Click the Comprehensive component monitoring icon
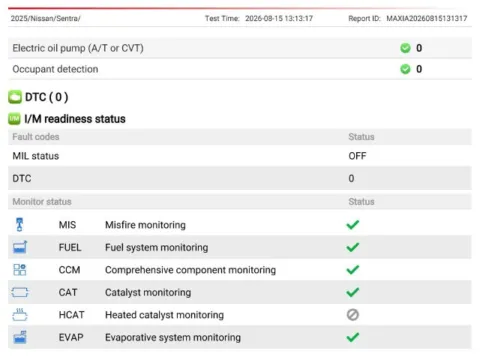The image size is (480, 360). coord(20,270)
